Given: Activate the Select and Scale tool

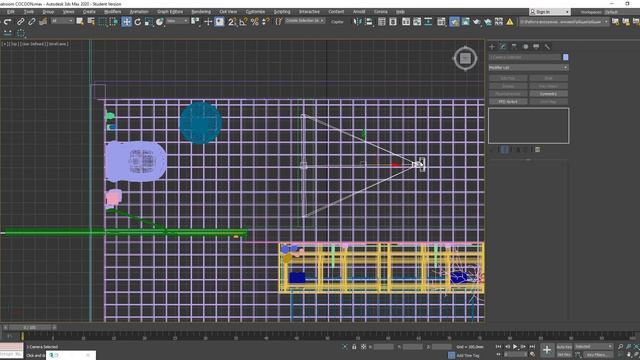Looking at the screenshot, I should [x=149, y=22].
